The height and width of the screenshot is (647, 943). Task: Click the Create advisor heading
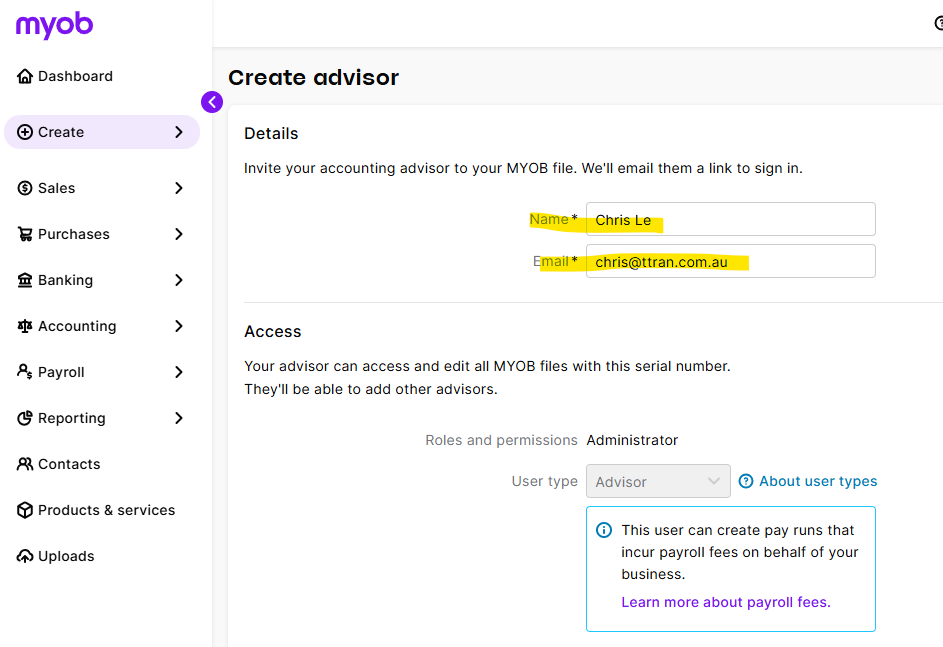313,78
